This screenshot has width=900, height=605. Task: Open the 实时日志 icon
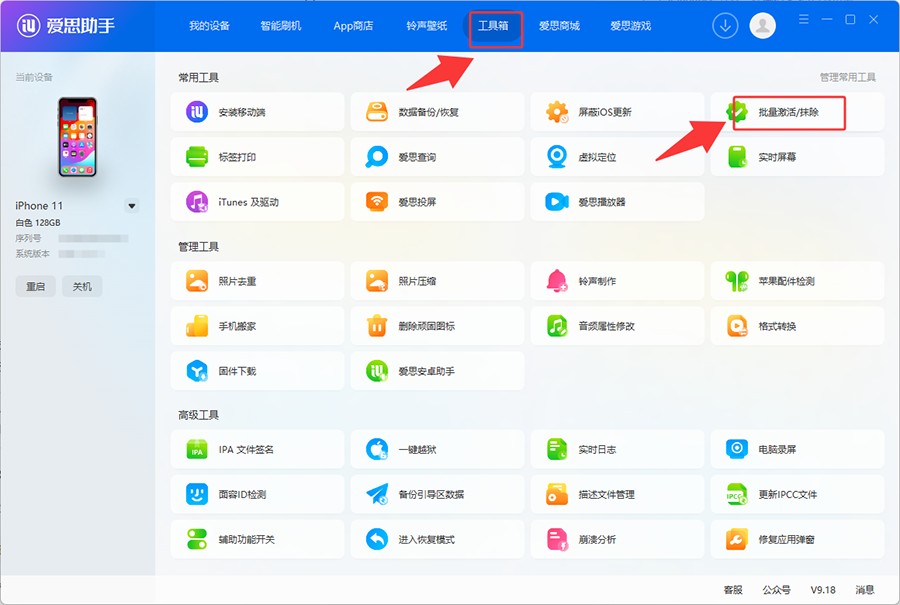click(x=557, y=449)
